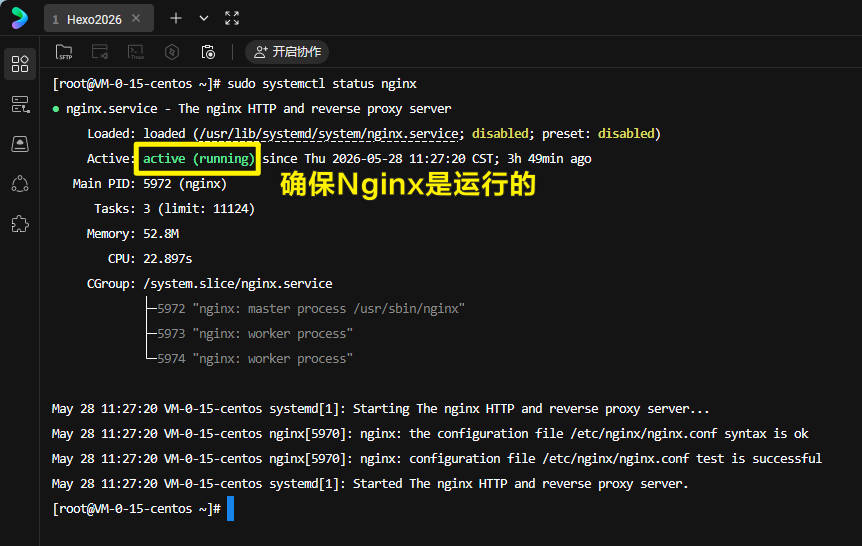Open the monitor sidebar icon
The image size is (862, 546).
coord(20,144)
